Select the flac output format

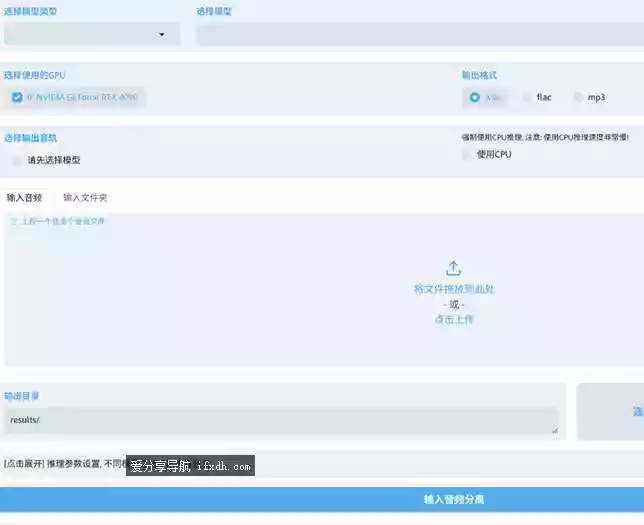point(527,97)
